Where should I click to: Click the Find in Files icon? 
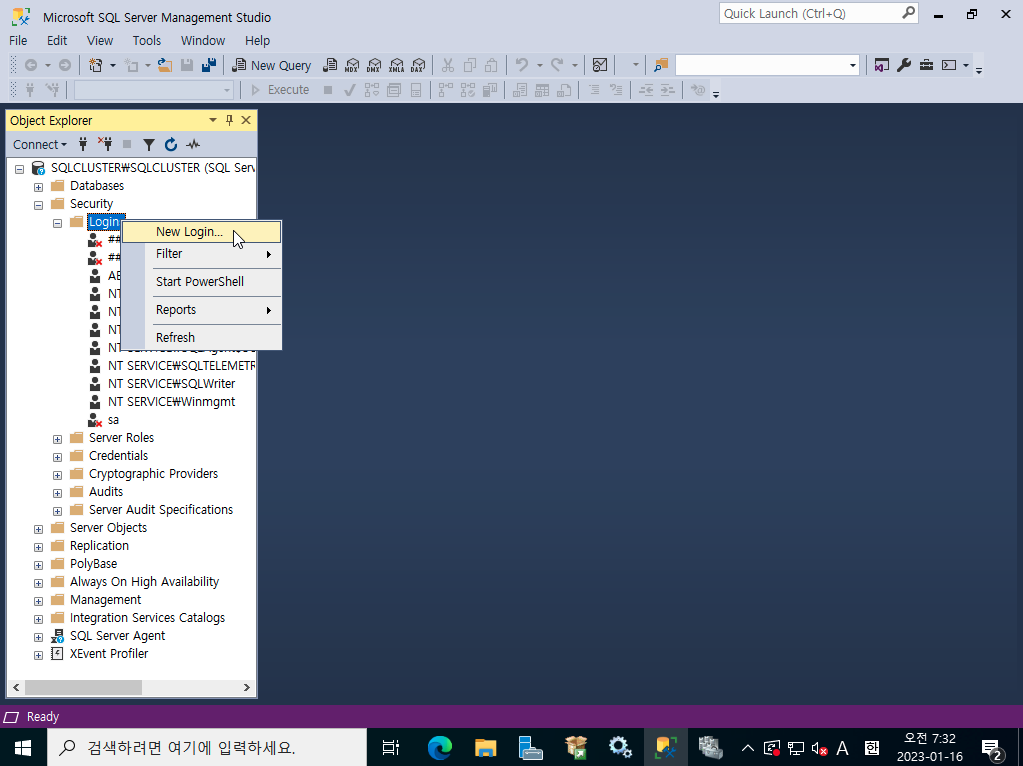[661, 65]
